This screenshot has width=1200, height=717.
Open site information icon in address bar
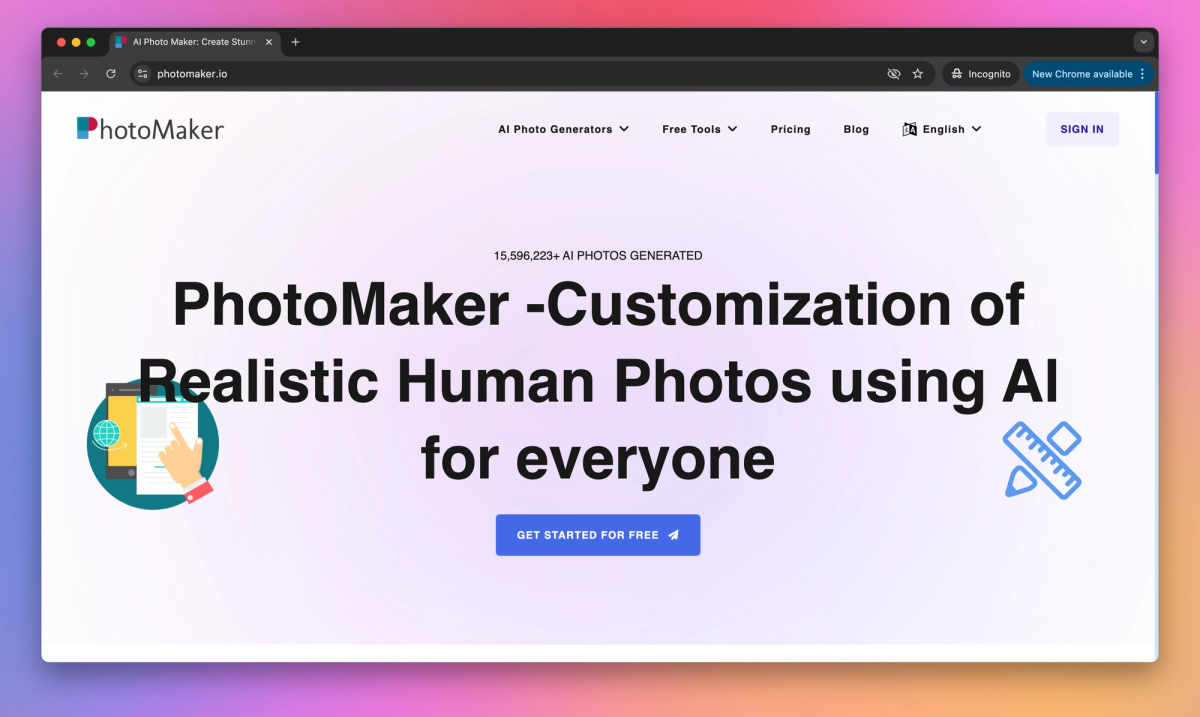tap(142, 74)
